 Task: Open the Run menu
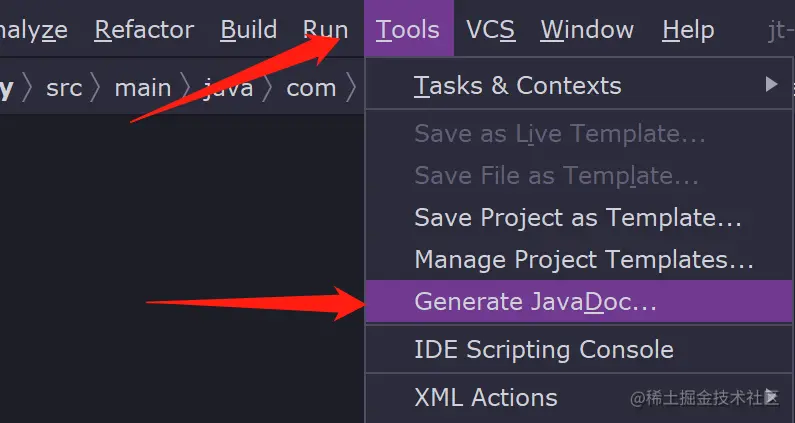[x=325, y=30]
